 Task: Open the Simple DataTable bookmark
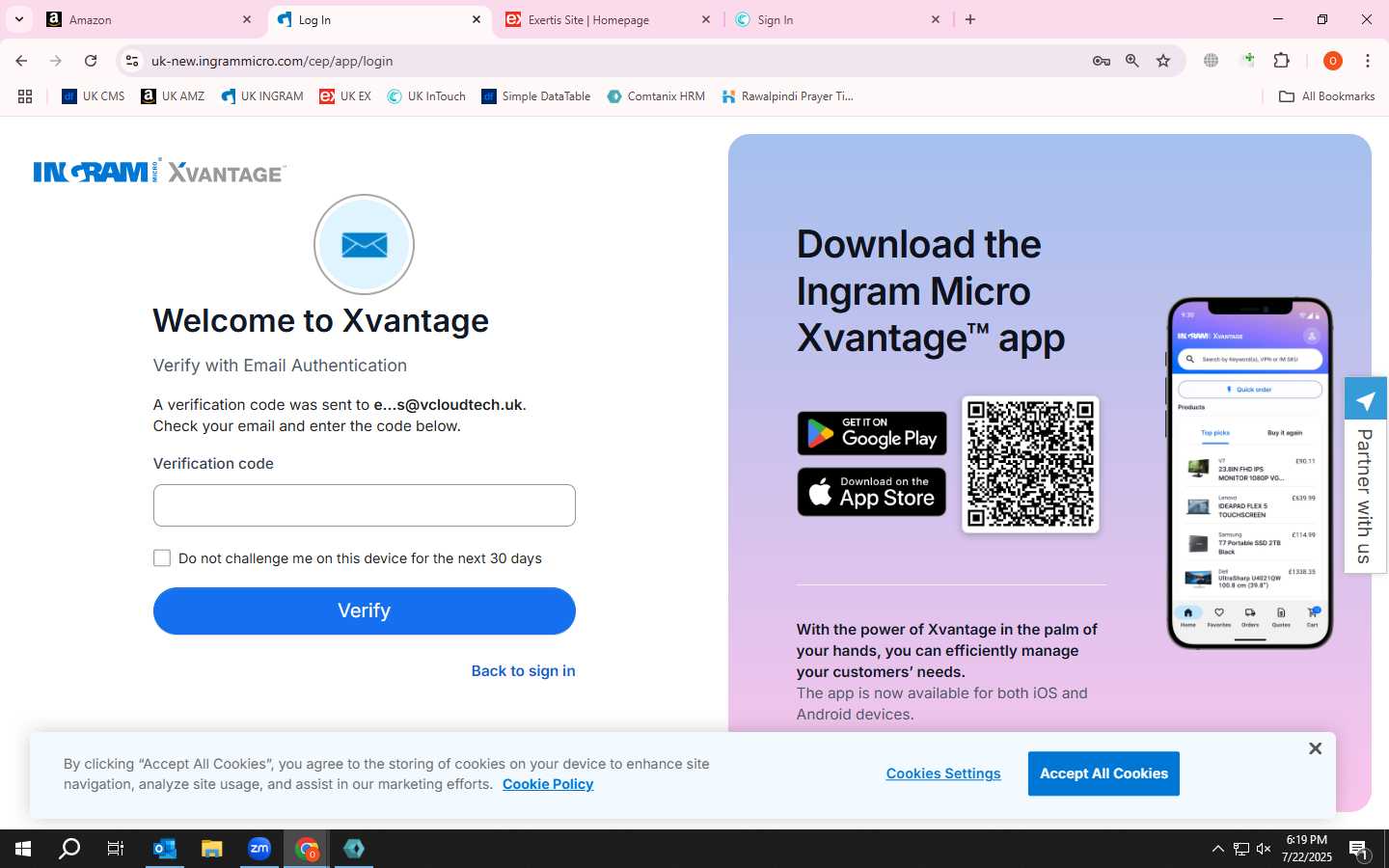(535, 96)
